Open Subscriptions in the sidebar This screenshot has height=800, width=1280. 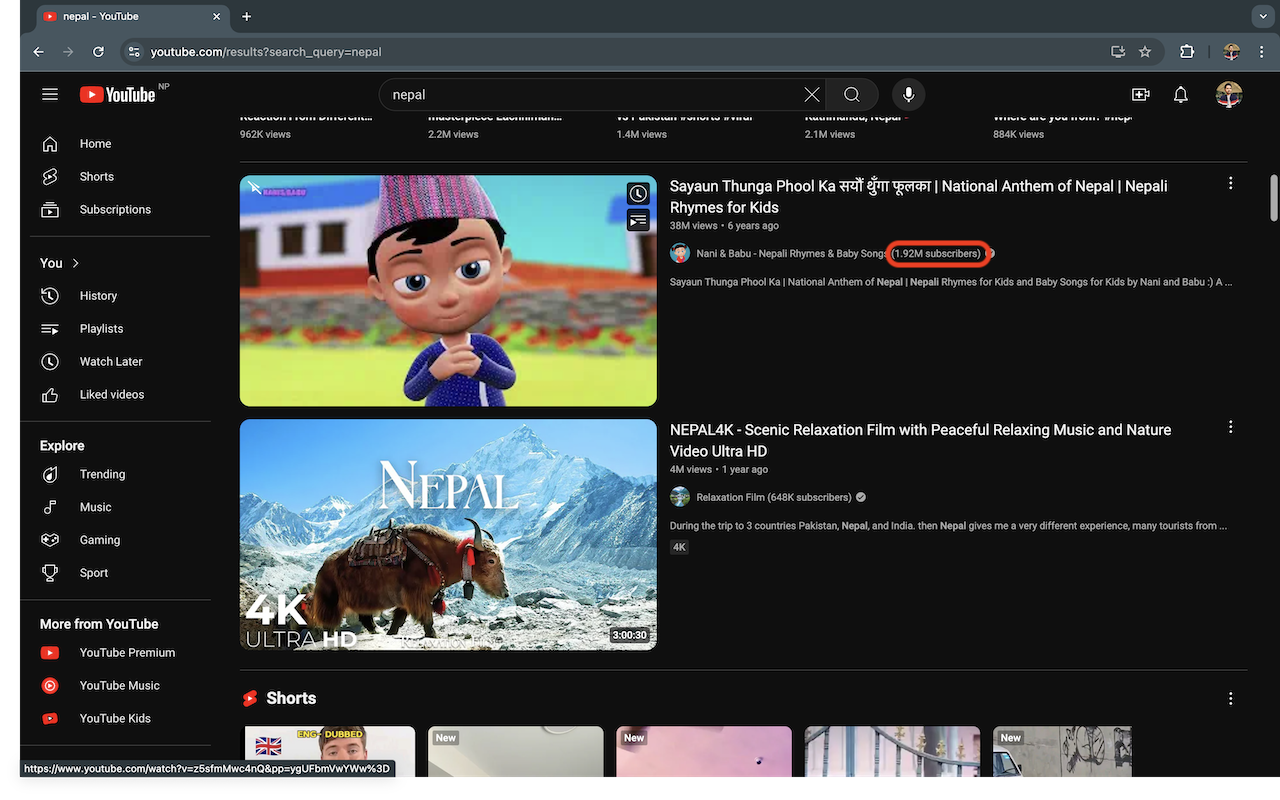(115, 209)
